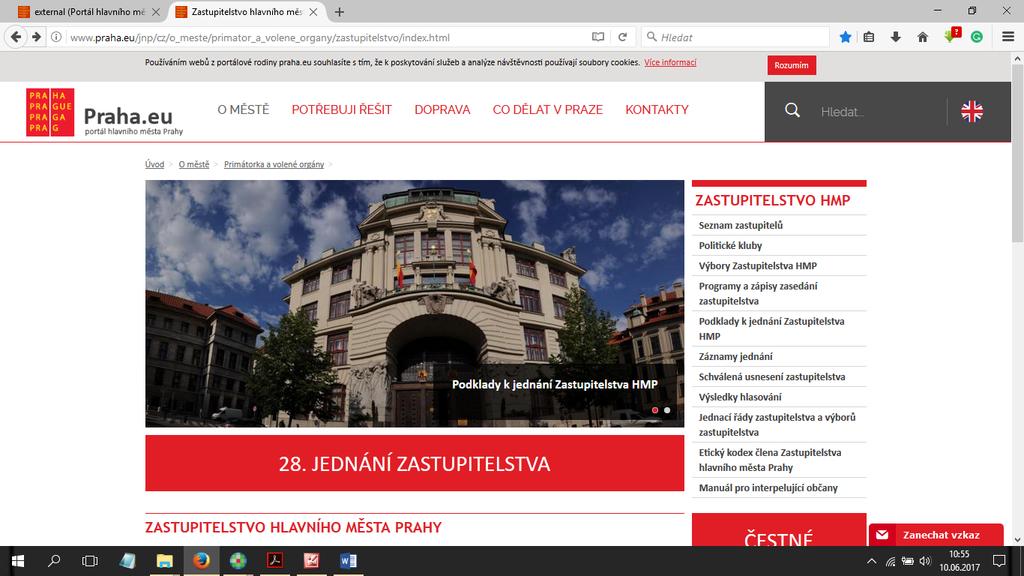Viewport: 1024px width, 576px height.
Task: Open Windows taskbar search
Action: (54, 561)
